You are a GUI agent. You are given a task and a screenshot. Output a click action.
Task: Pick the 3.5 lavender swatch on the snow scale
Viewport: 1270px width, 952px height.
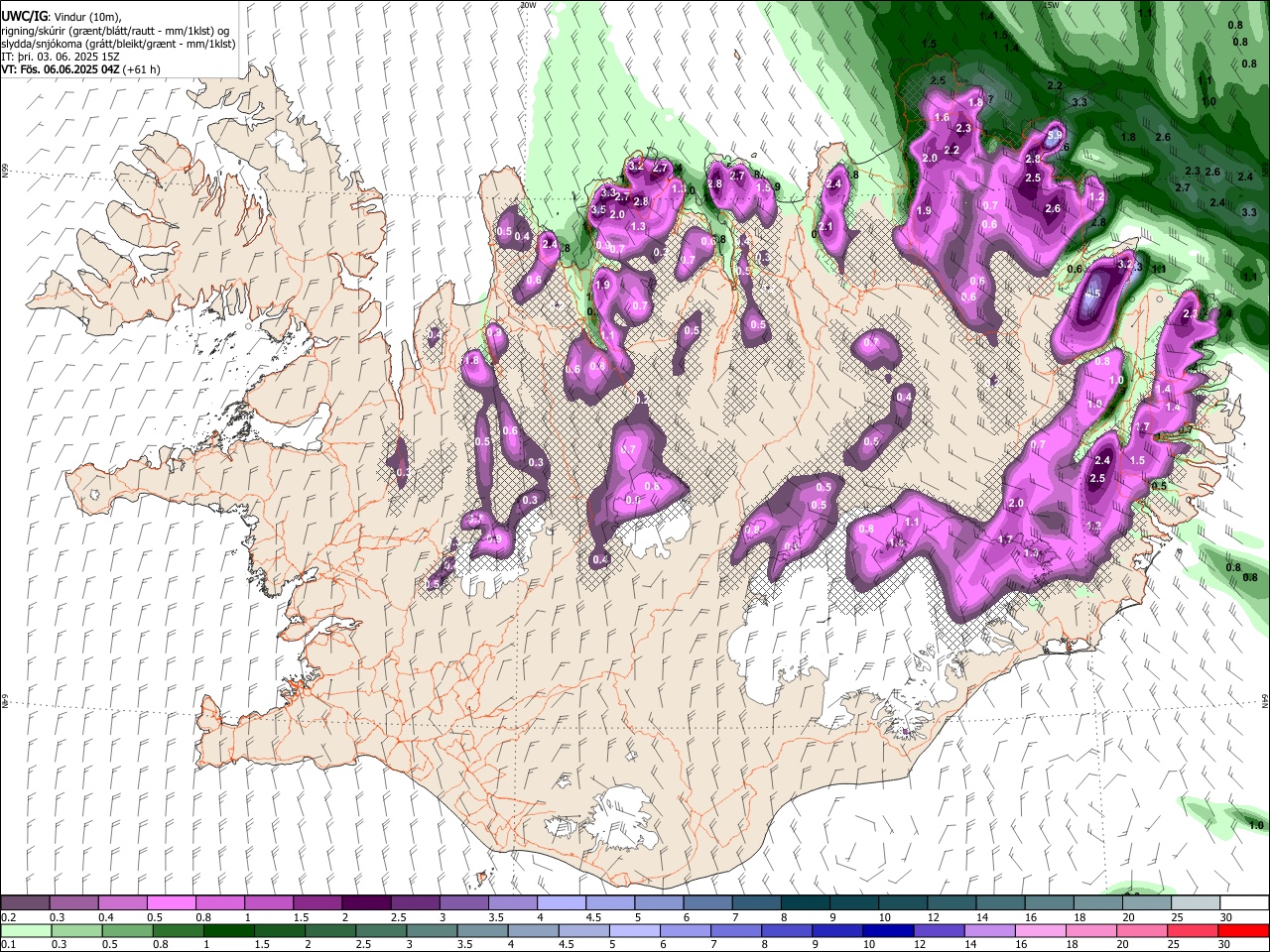click(x=513, y=903)
